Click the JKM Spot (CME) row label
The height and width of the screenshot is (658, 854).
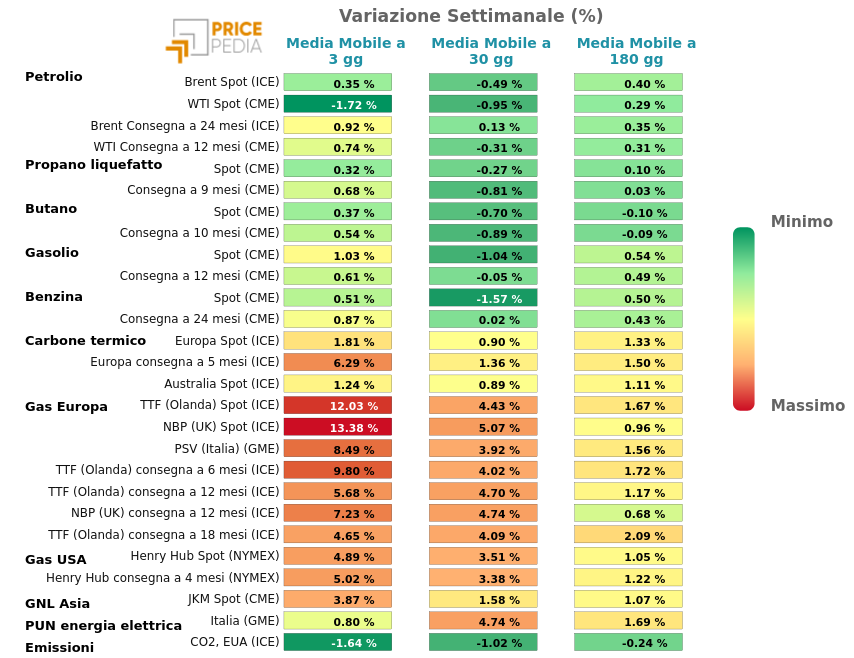pyautogui.click(x=234, y=599)
